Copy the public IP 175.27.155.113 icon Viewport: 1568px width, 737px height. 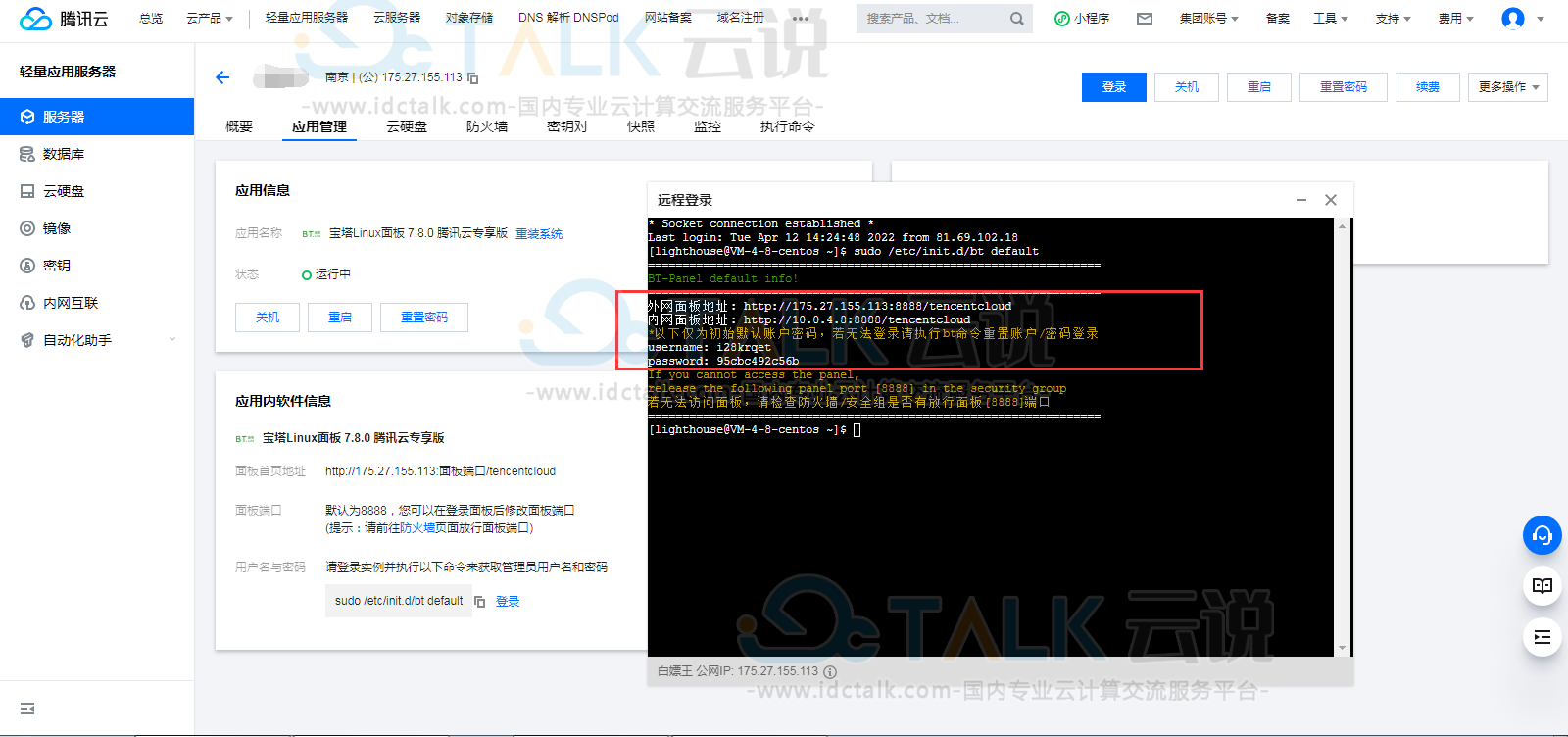click(x=473, y=77)
